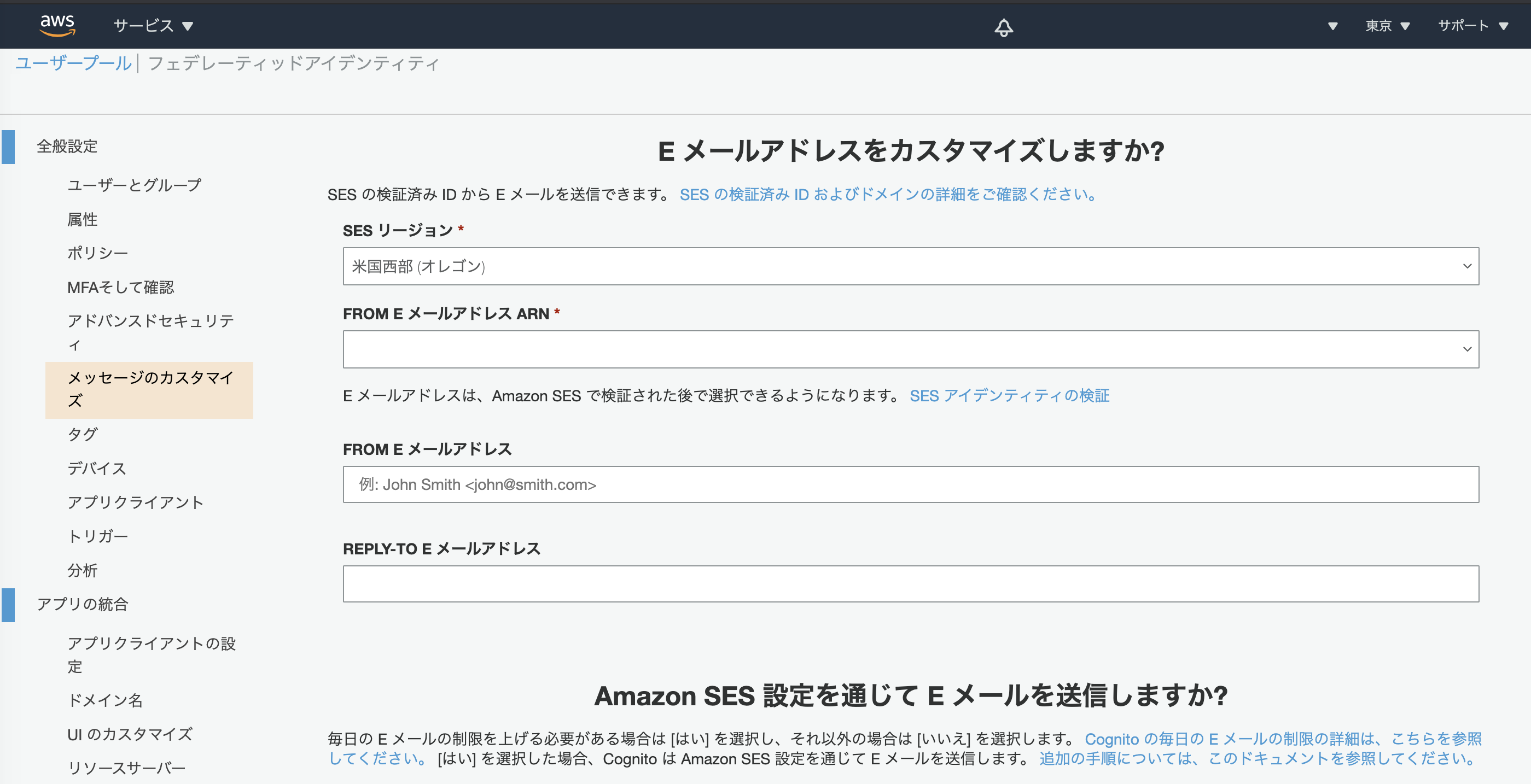Select アプリの統合 in the sidebar
This screenshot has height=784, width=1531.
tap(83, 605)
